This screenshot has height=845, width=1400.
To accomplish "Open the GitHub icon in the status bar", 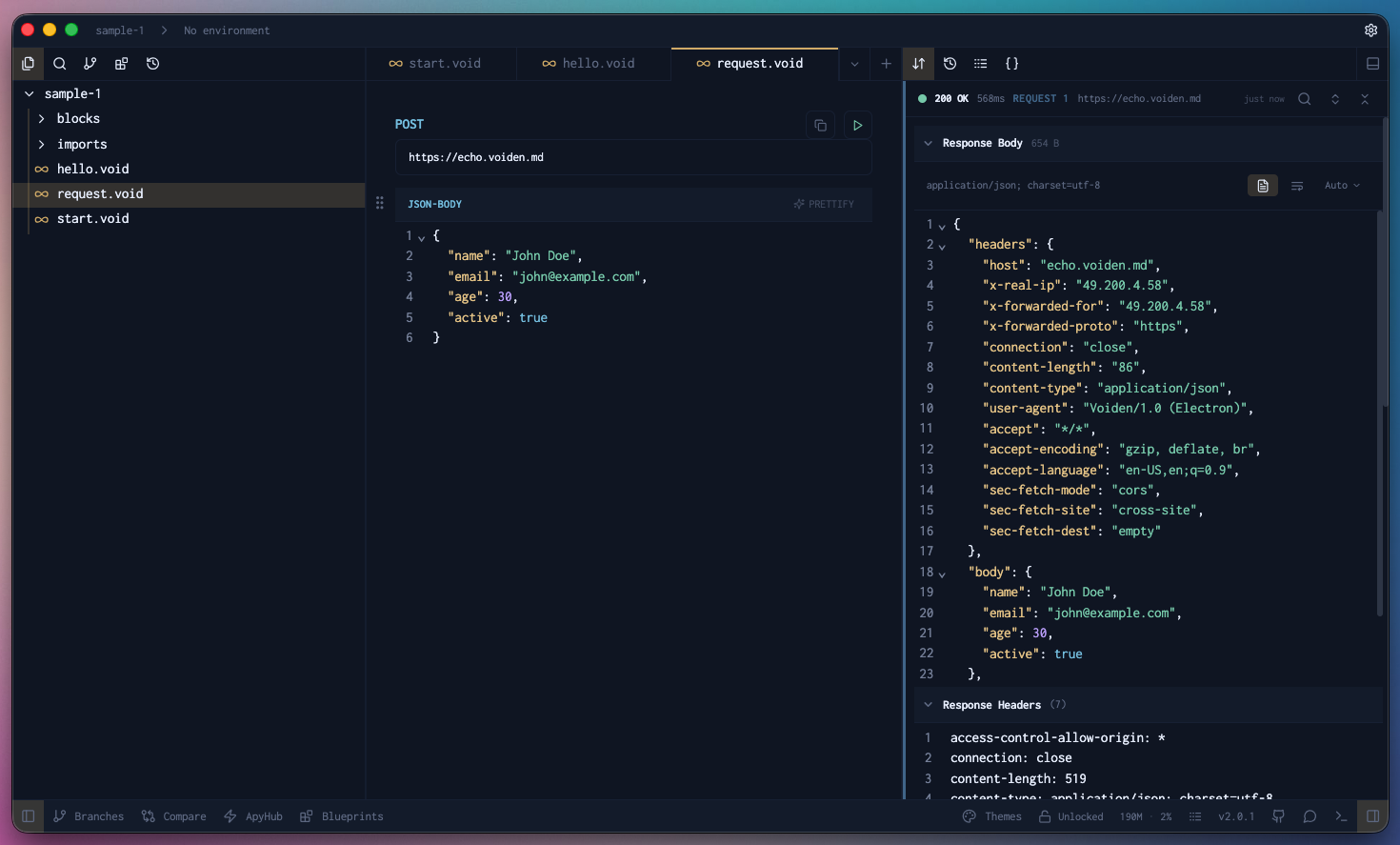I will click(1279, 816).
